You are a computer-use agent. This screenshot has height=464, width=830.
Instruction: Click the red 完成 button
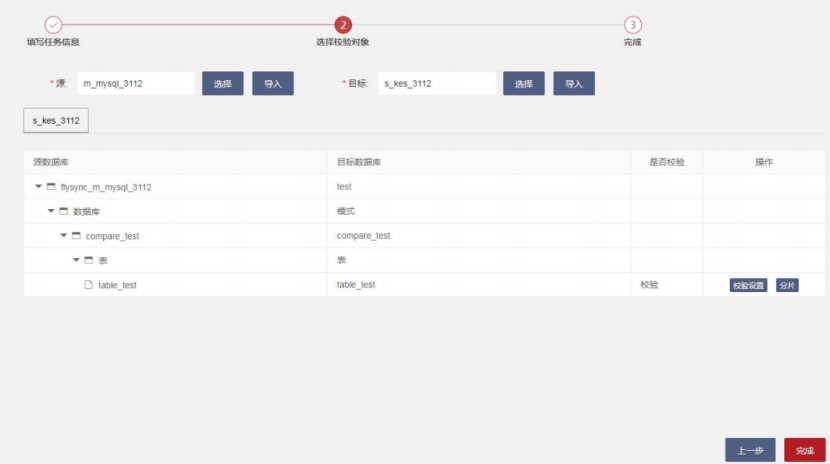805,450
